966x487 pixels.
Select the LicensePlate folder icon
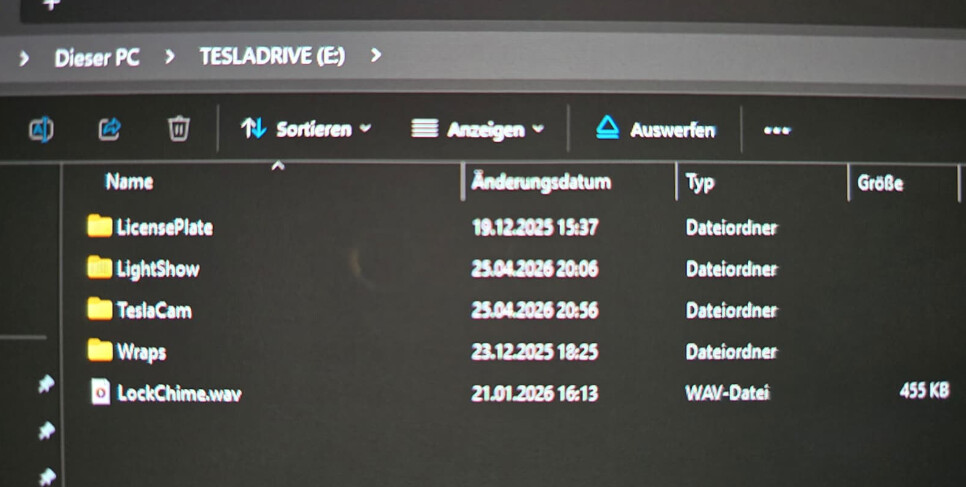pos(100,226)
